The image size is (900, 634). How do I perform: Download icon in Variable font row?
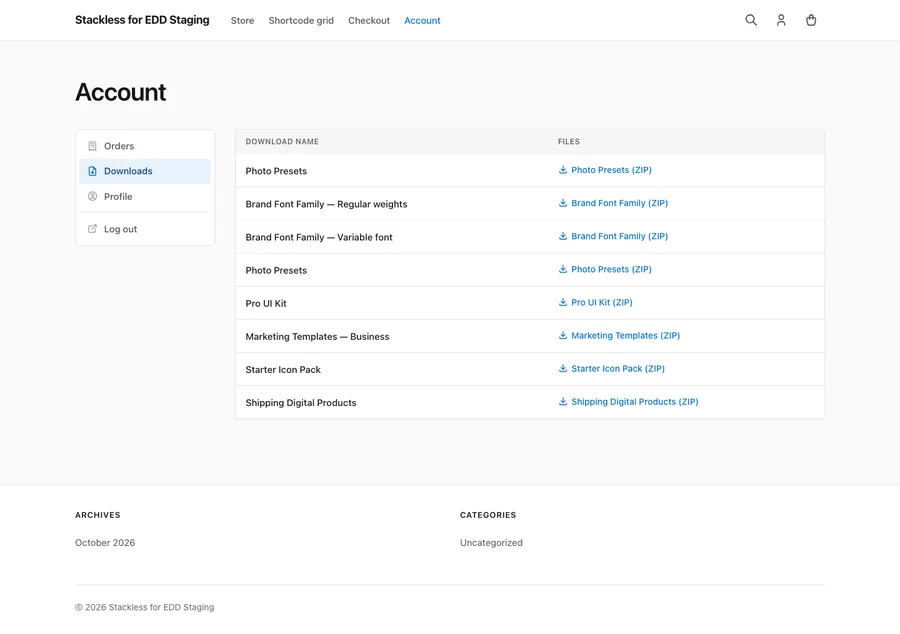563,236
